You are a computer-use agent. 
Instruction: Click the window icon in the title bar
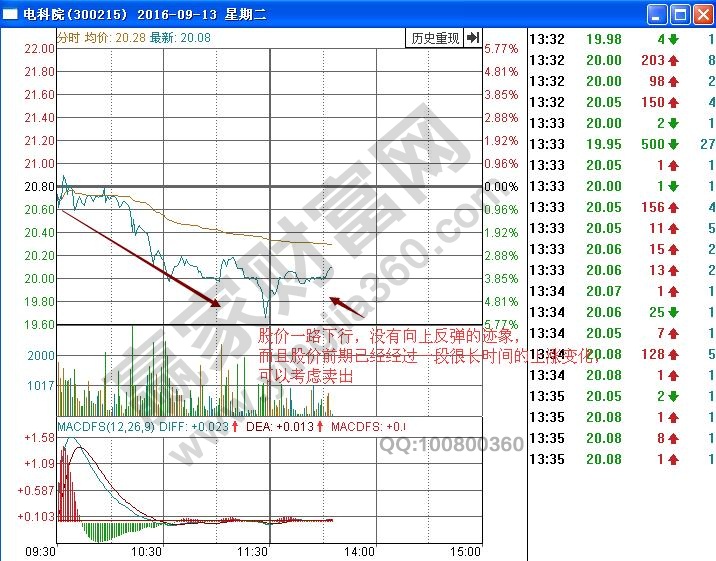coord(12,15)
